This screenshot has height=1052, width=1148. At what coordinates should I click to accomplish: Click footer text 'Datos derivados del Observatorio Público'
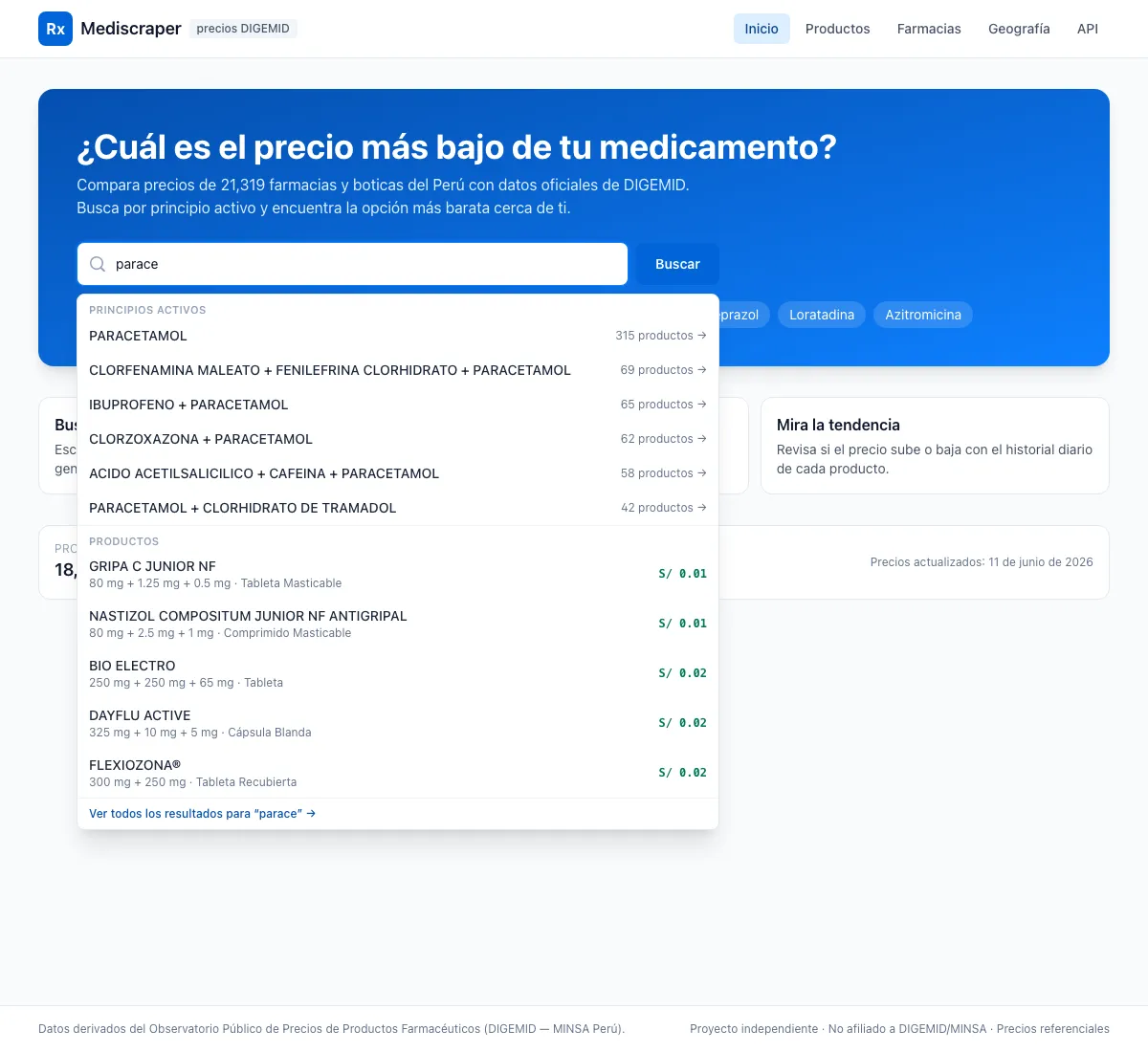point(331,1029)
